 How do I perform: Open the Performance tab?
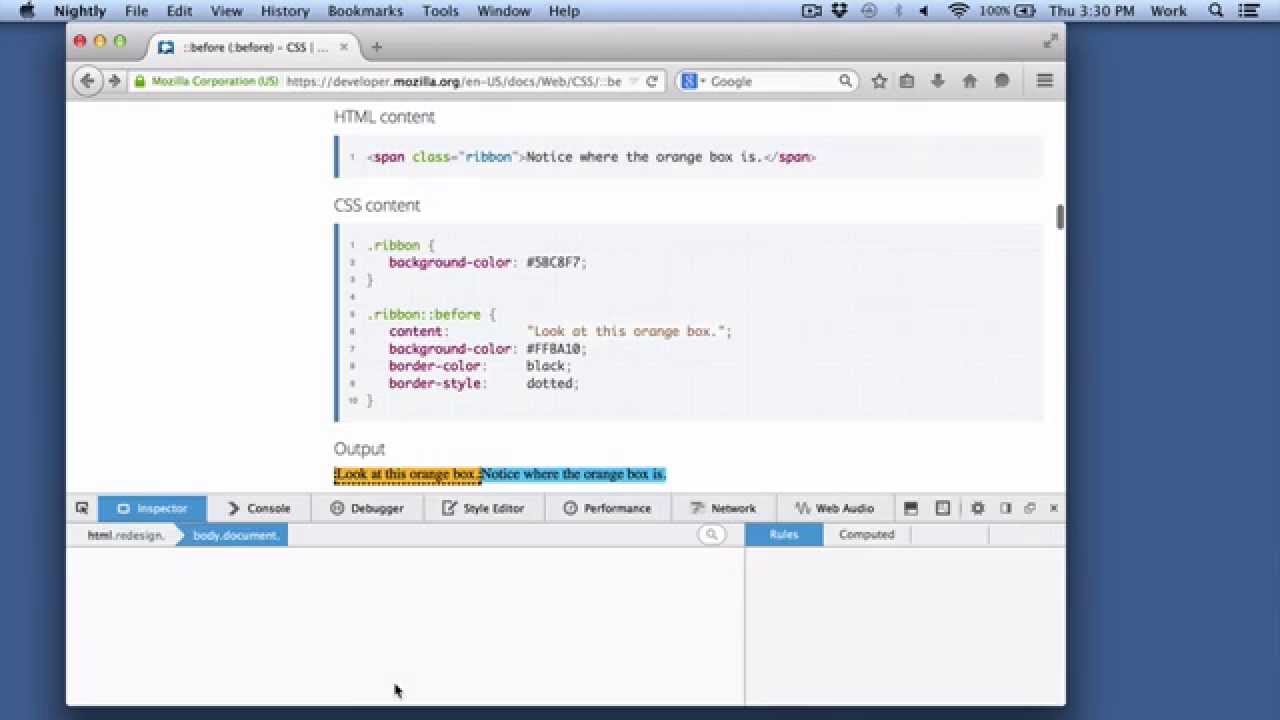[x=607, y=508]
